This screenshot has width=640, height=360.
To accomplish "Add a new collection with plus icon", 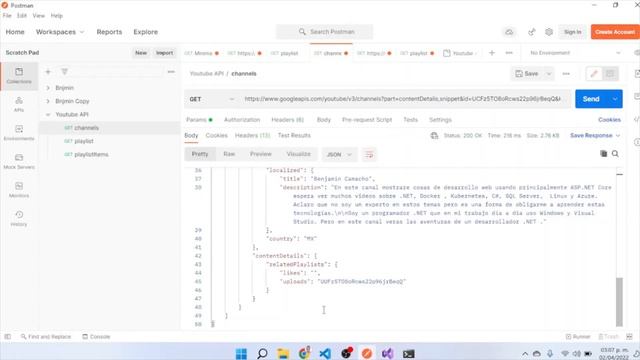I will pyautogui.click(x=48, y=72).
